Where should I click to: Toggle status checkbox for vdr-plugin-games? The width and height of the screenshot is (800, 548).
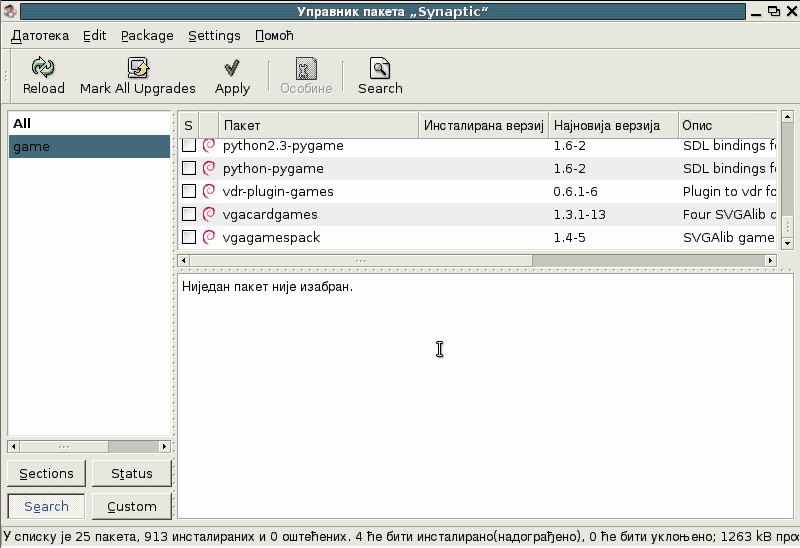(189, 191)
